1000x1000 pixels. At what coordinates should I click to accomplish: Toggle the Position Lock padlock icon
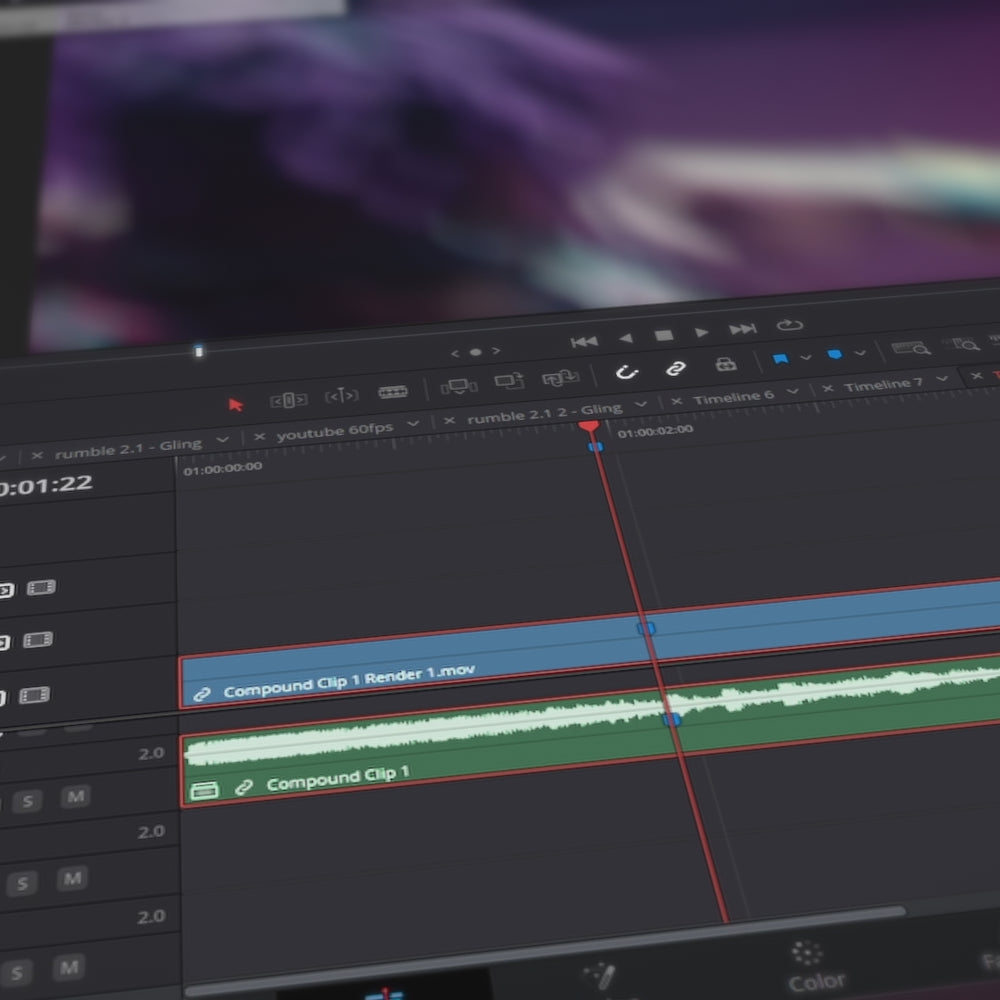[726, 364]
